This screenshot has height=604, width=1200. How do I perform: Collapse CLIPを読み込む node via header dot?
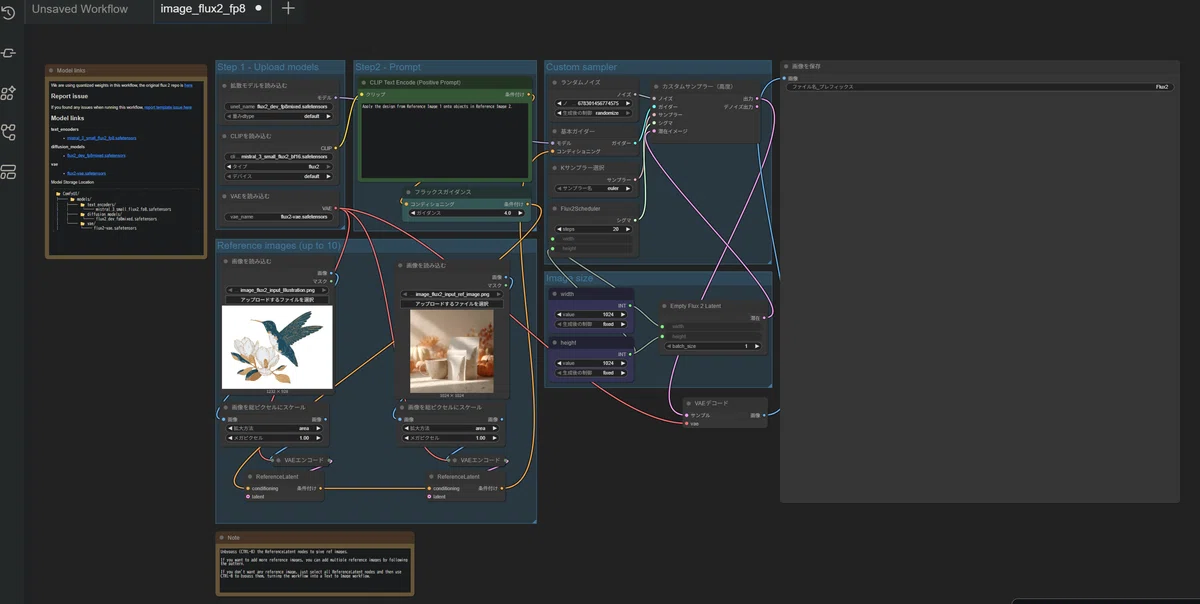pos(224,135)
